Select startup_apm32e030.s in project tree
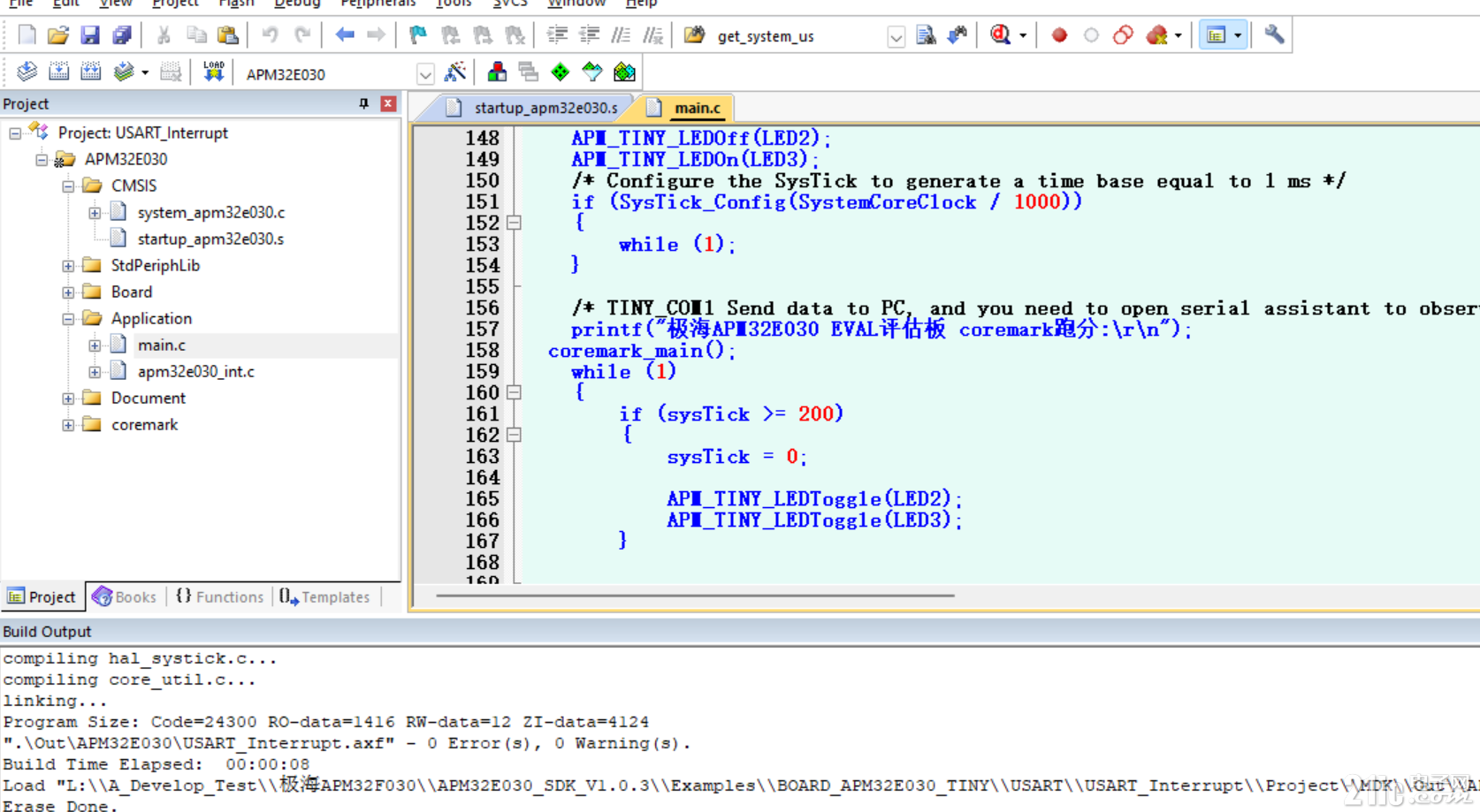This screenshot has width=1480, height=812. pyautogui.click(x=210, y=239)
